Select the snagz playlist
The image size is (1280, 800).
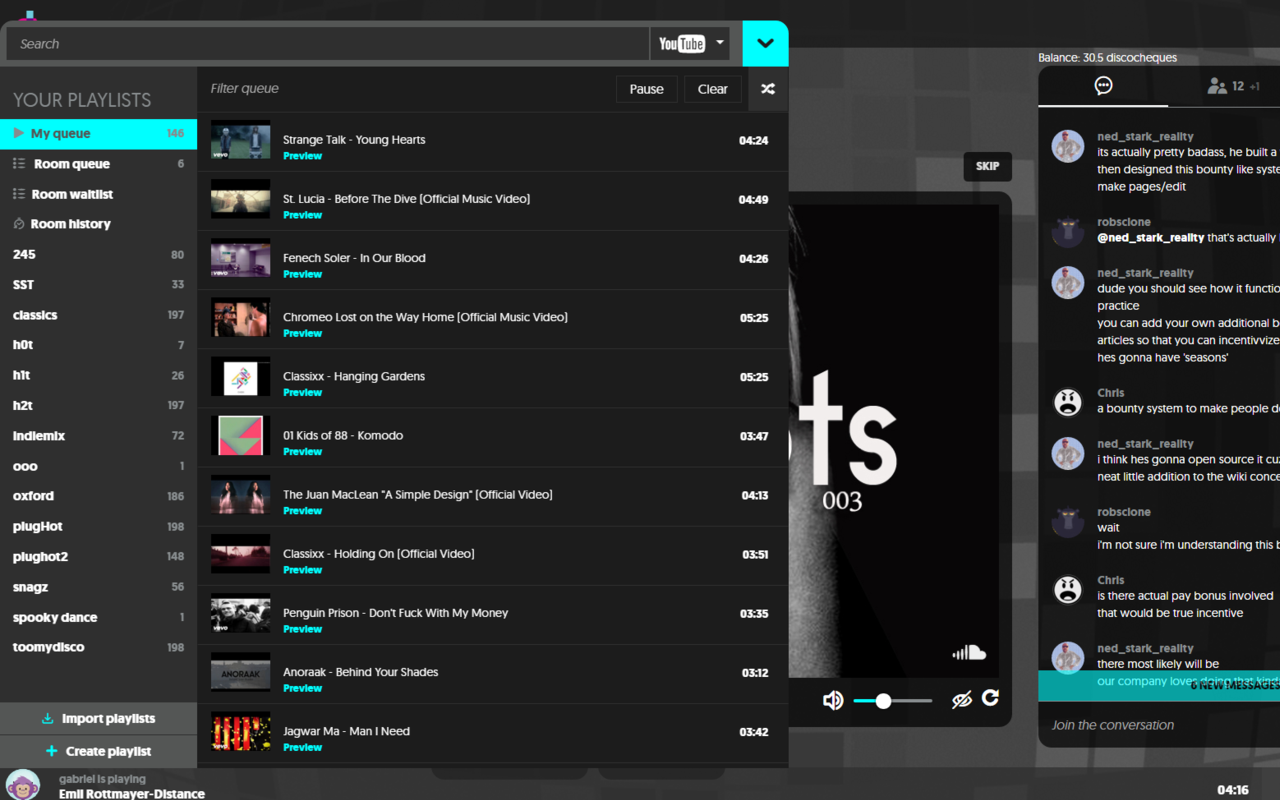click(98, 587)
